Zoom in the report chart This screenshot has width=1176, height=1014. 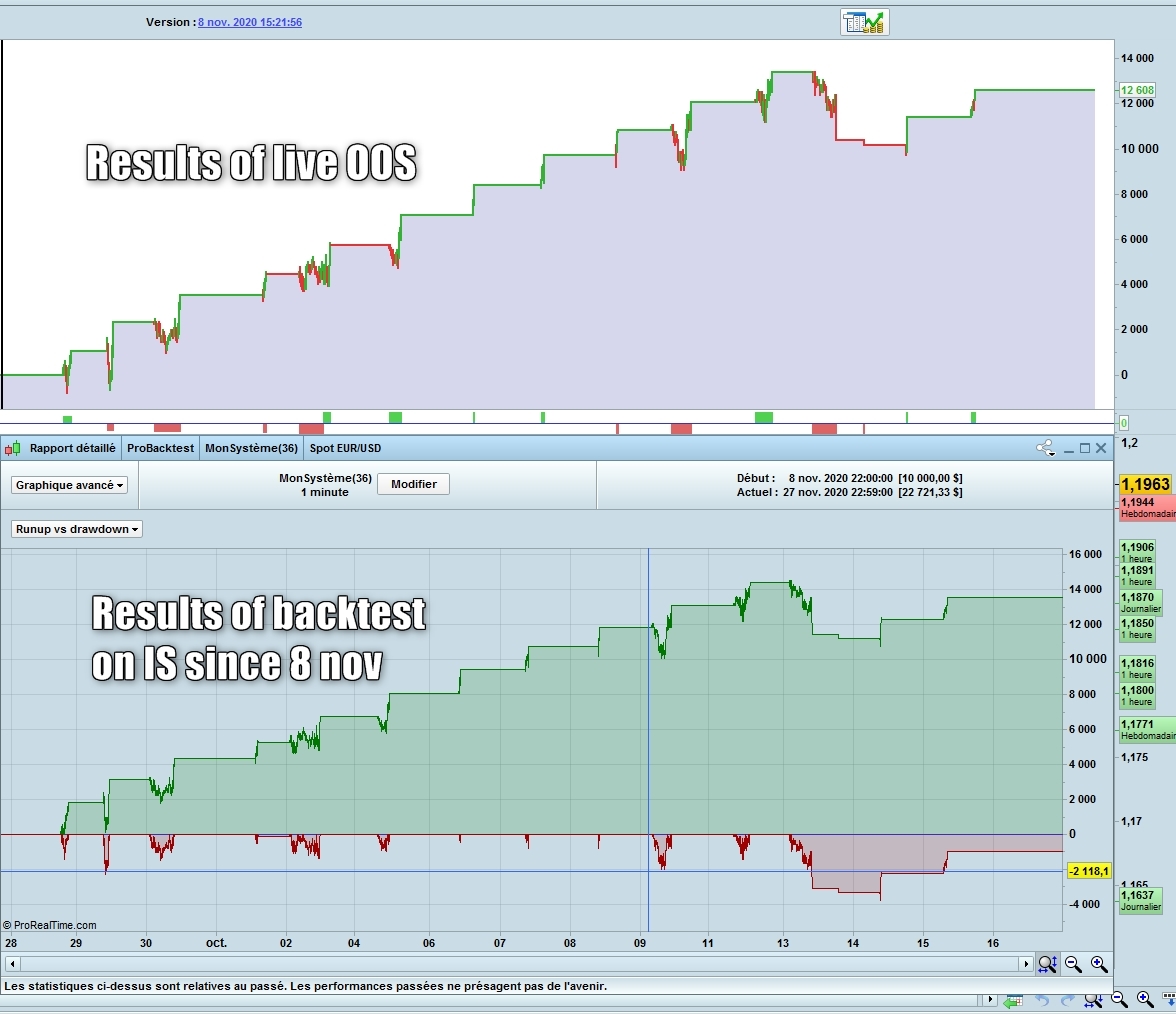pos(1099,964)
